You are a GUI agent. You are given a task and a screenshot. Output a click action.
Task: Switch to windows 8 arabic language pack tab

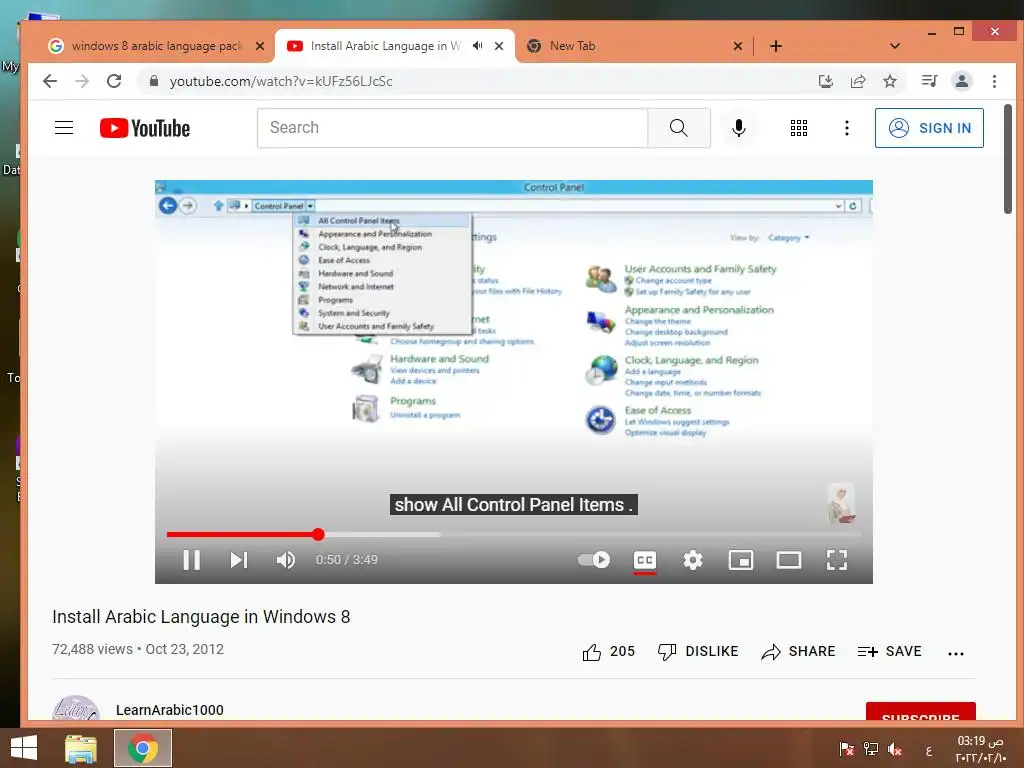pos(157,46)
